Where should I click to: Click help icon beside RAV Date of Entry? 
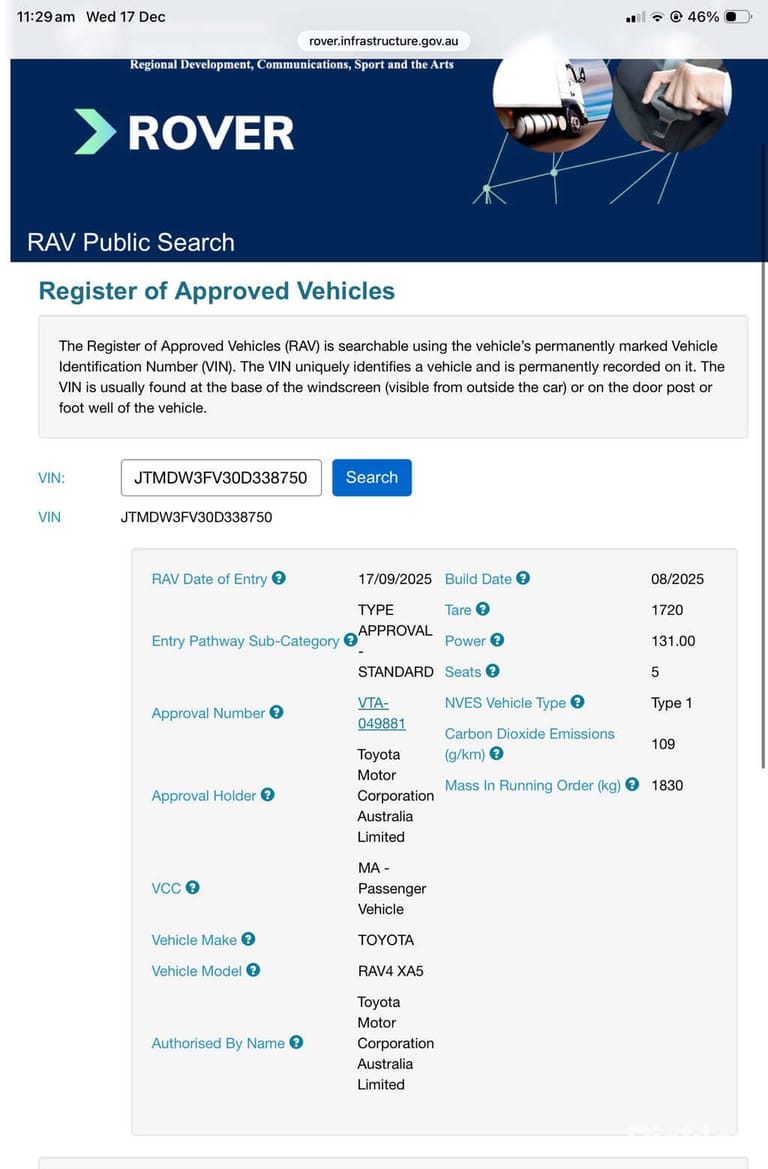pyautogui.click(x=279, y=578)
